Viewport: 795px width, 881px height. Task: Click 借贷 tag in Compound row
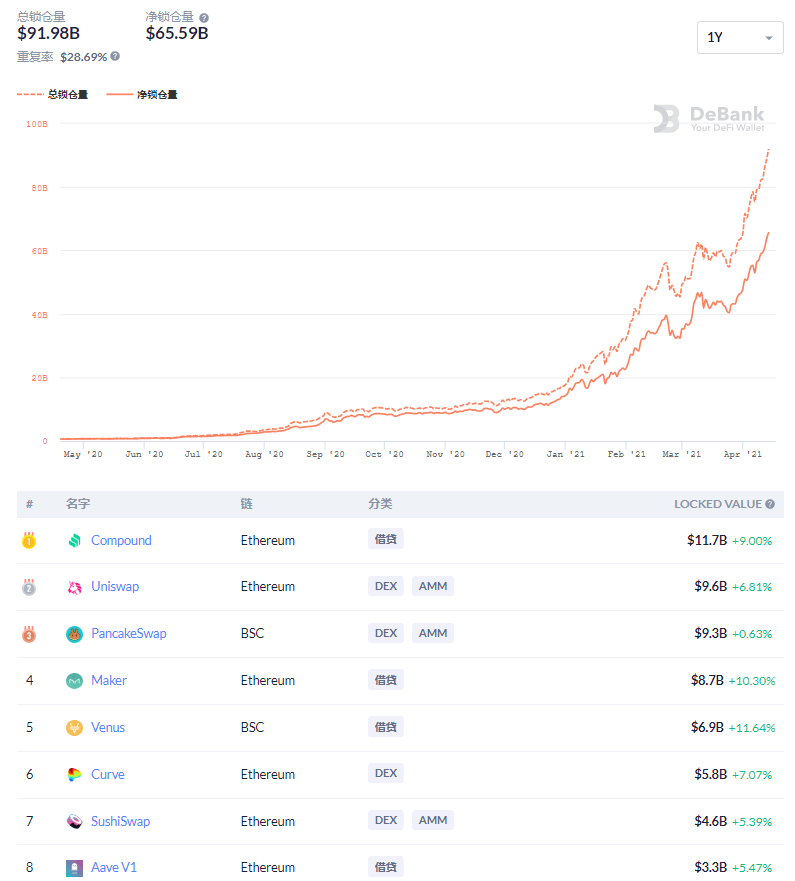pyautogui.click(x=385, y=539)
